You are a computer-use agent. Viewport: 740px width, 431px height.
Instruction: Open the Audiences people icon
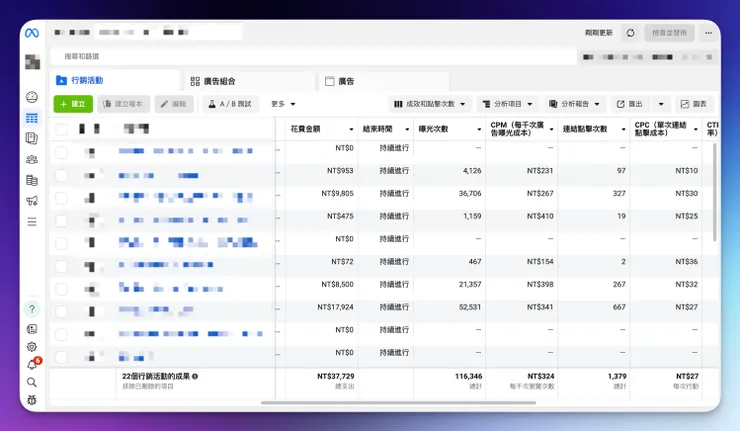tap(32, 159)
